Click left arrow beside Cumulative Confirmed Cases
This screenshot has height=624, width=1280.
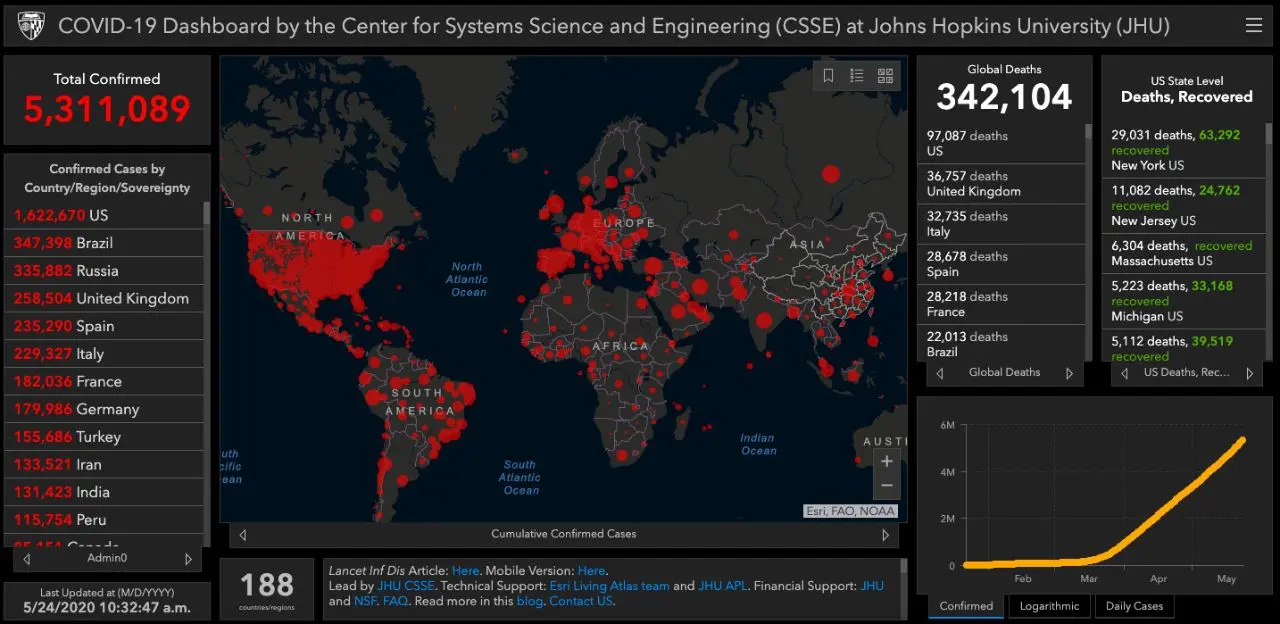coord(242,535)
